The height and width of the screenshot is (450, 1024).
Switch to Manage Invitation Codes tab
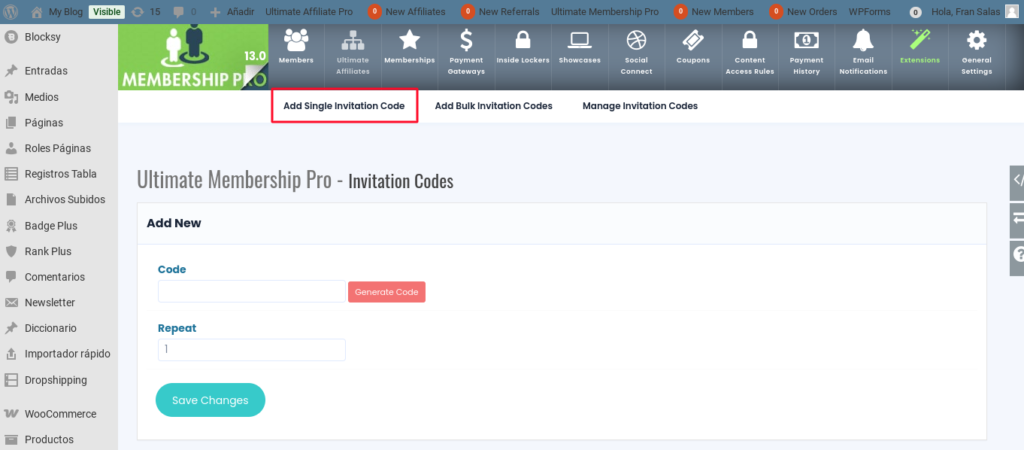click(x=640, y=106)
